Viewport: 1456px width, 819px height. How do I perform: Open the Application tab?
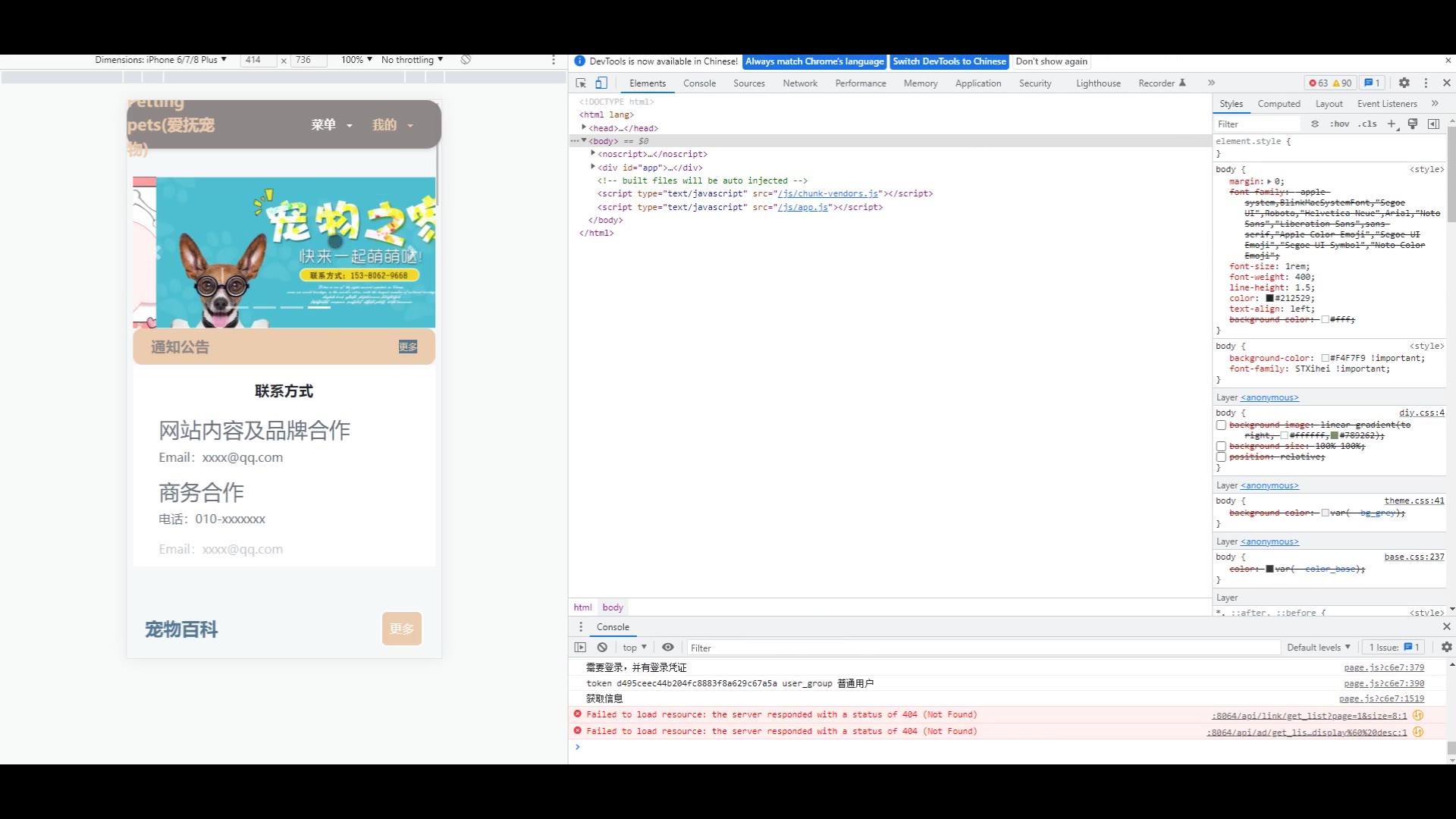click(978, 83)
